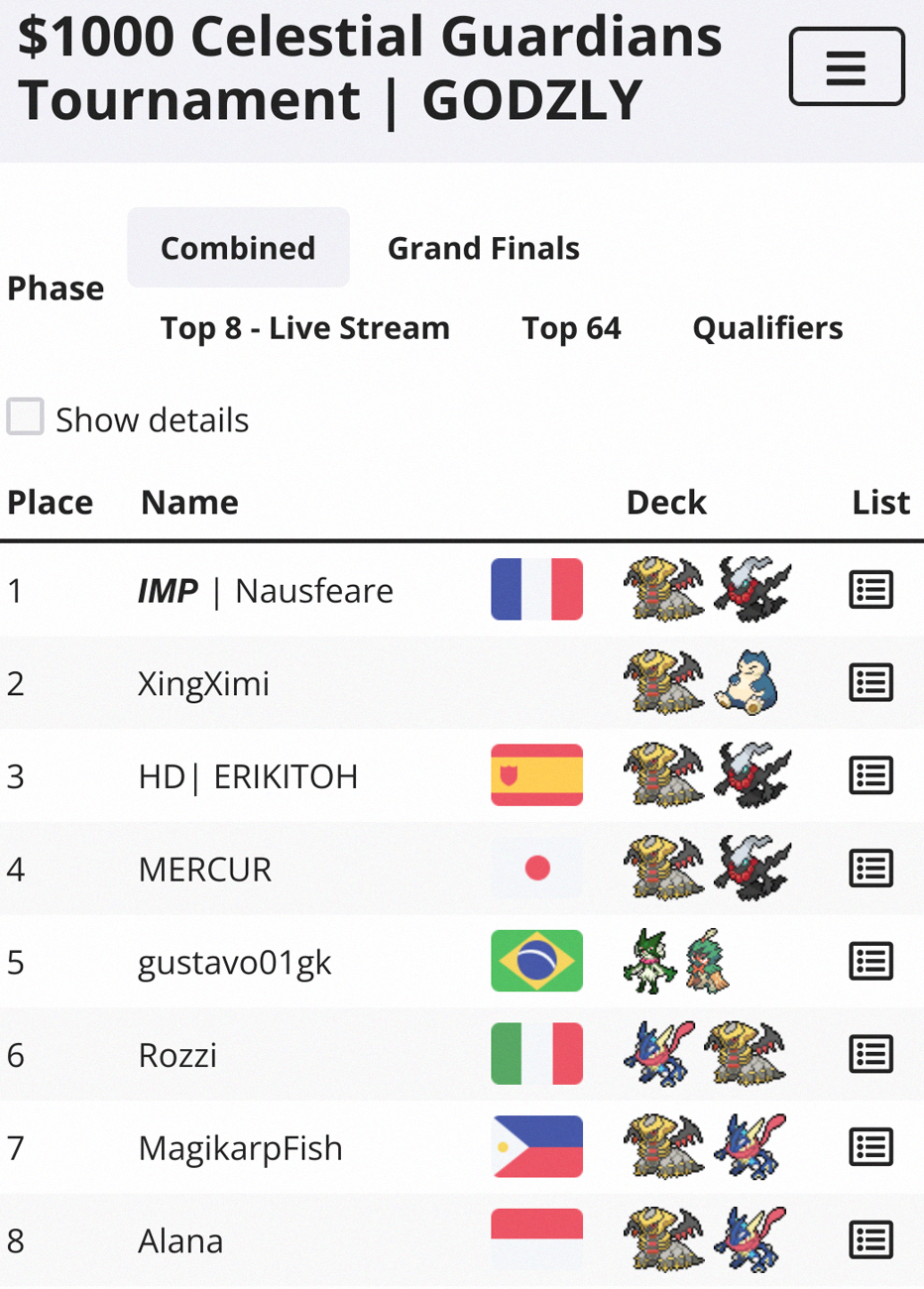Open decklist icon for IMP | Nausfeare
This screenshot has height=1289, width=924.
pyautogui.click(x=870, y=590)
